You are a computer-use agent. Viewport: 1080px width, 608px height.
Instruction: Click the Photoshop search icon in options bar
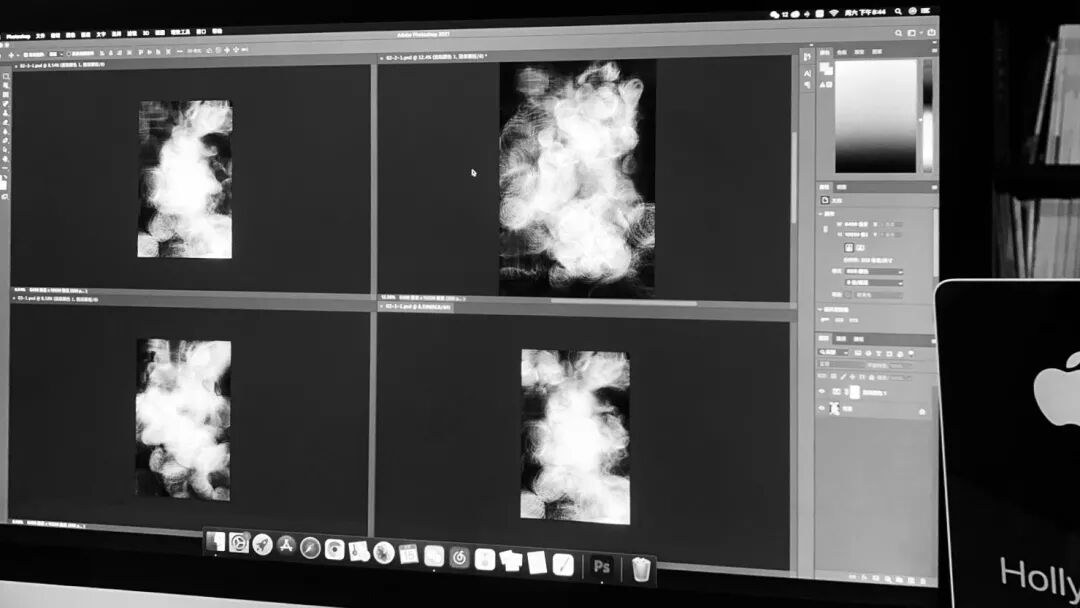tap(899, 32)
